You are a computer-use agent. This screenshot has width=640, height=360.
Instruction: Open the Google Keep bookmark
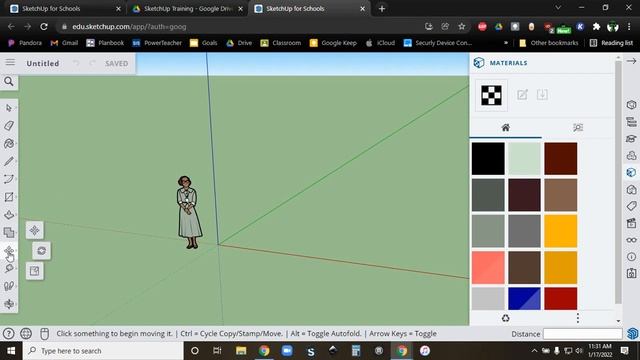point(333,43)
